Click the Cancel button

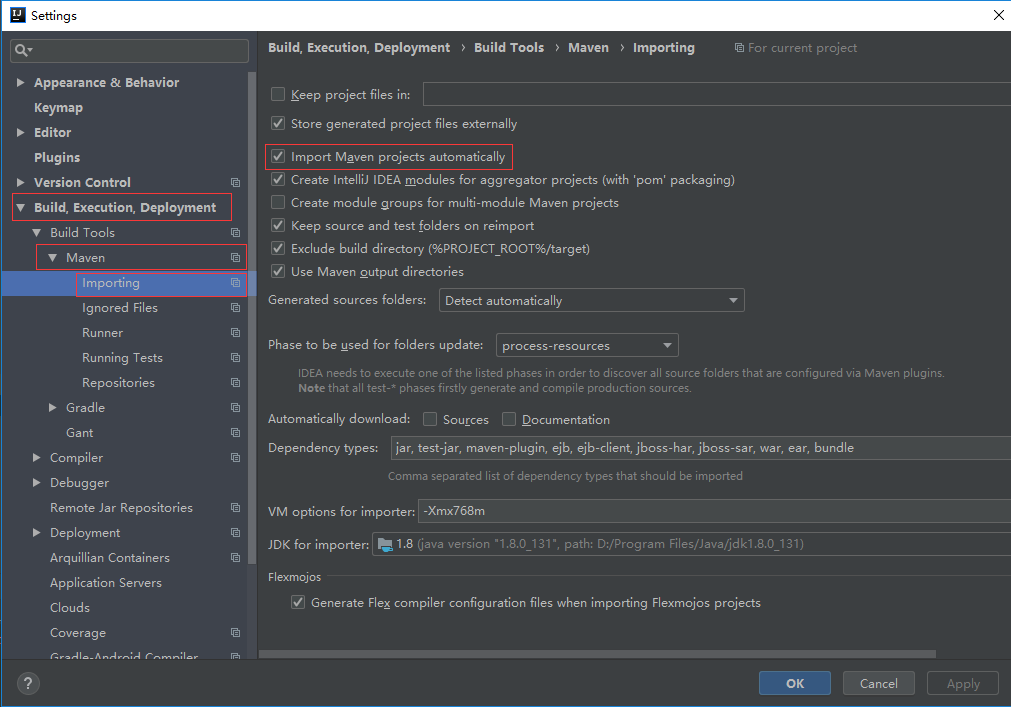point(878,683)
